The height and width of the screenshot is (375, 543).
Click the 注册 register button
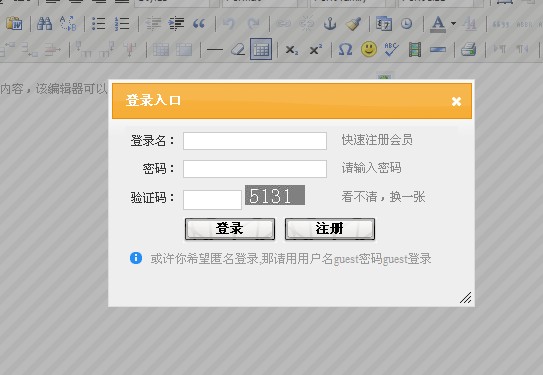tap(330, 229)
